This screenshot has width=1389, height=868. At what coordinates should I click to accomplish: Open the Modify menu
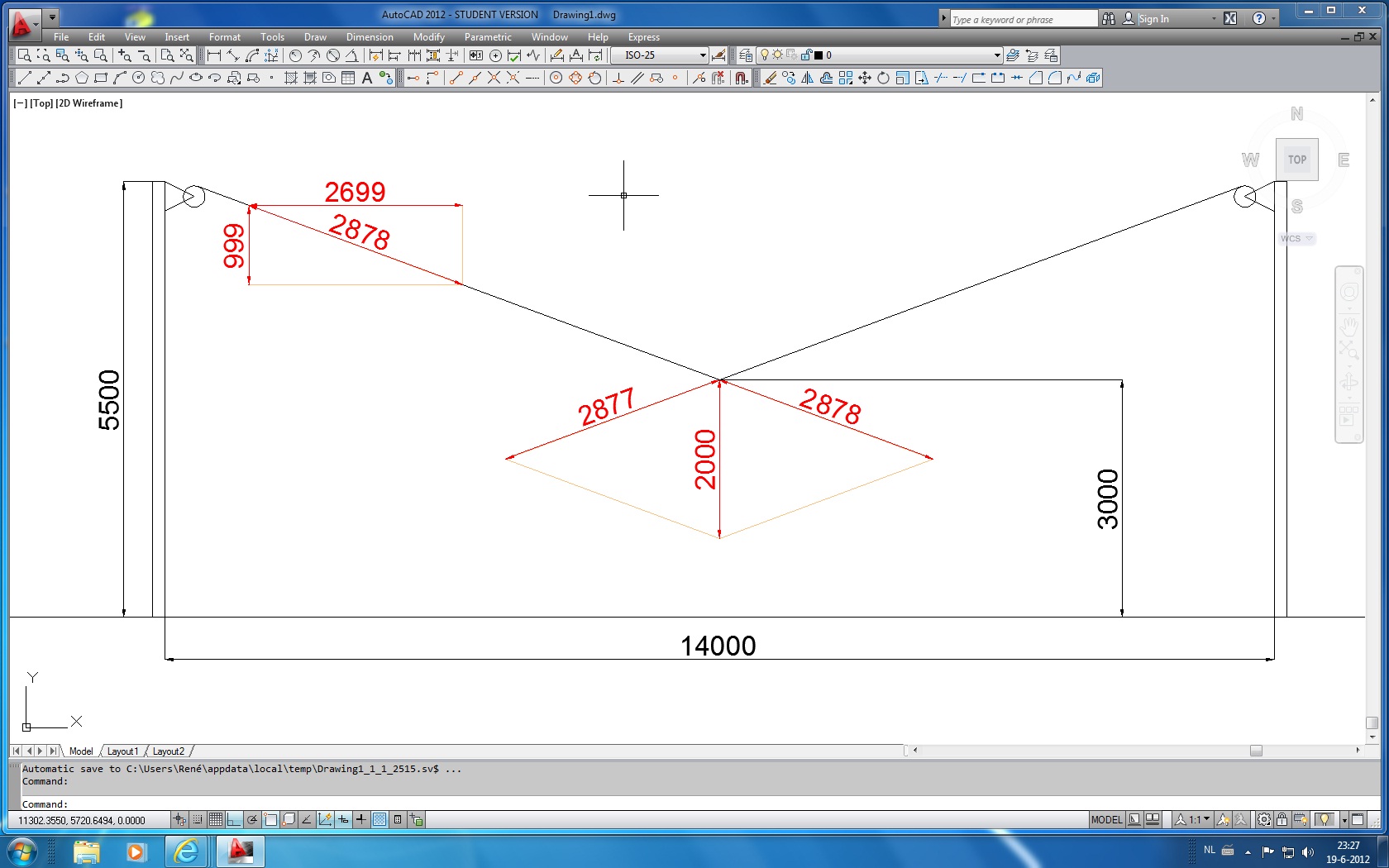coord(429,37)
